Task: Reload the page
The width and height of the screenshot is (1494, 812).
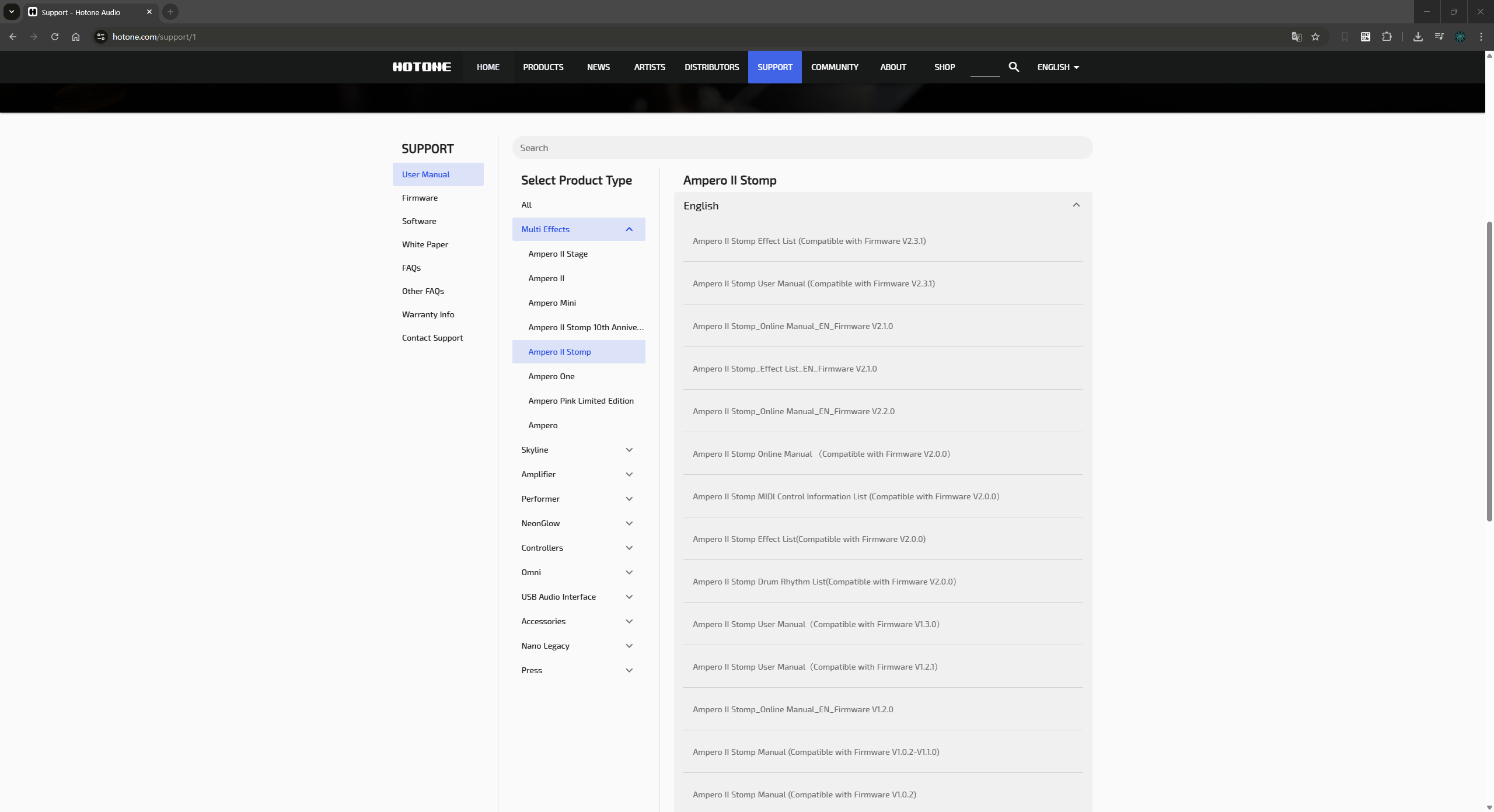Action: (x=55, y=37)
